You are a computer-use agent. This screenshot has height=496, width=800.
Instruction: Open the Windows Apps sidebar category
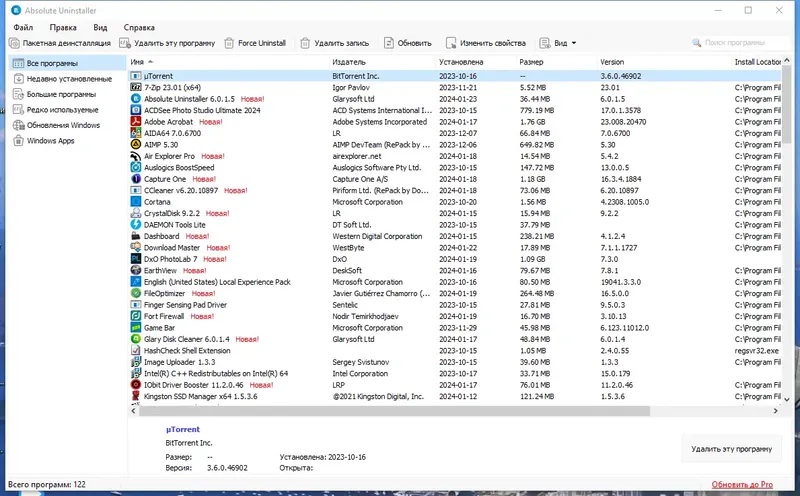point(51,141)
